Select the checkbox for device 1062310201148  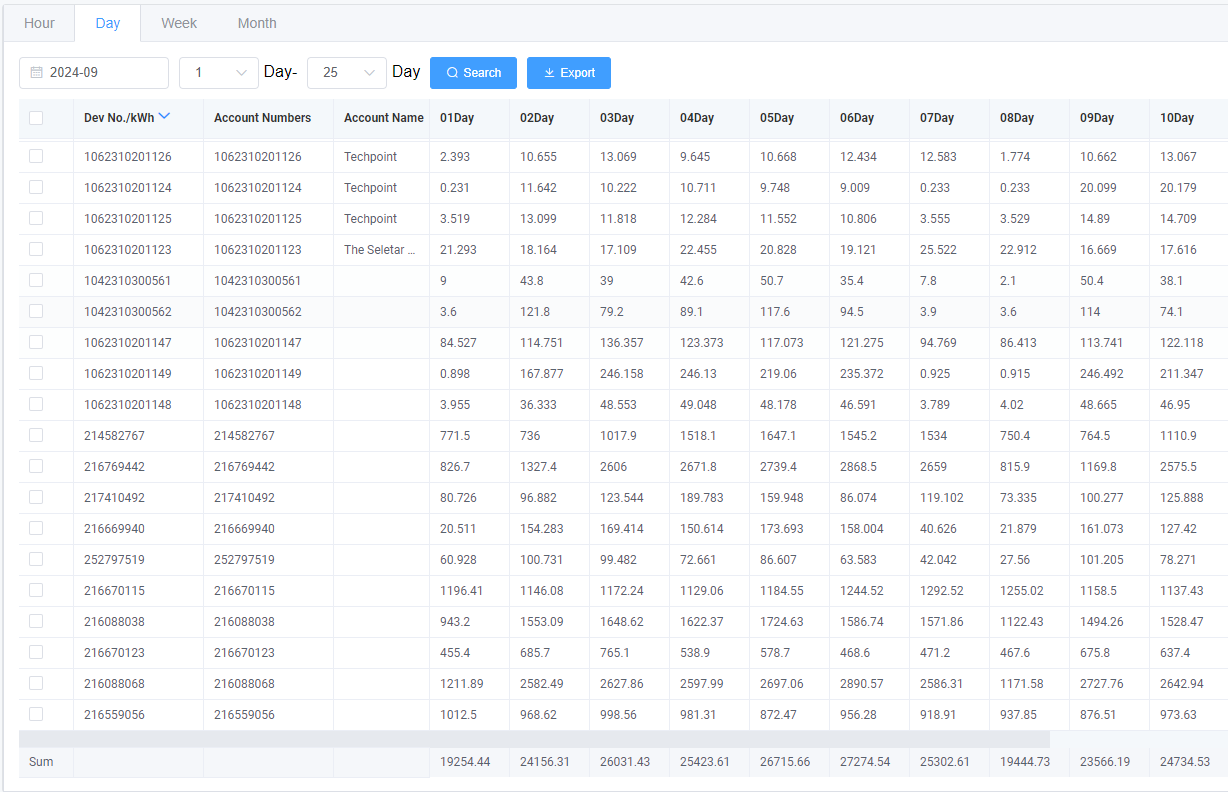click(36, 404)
